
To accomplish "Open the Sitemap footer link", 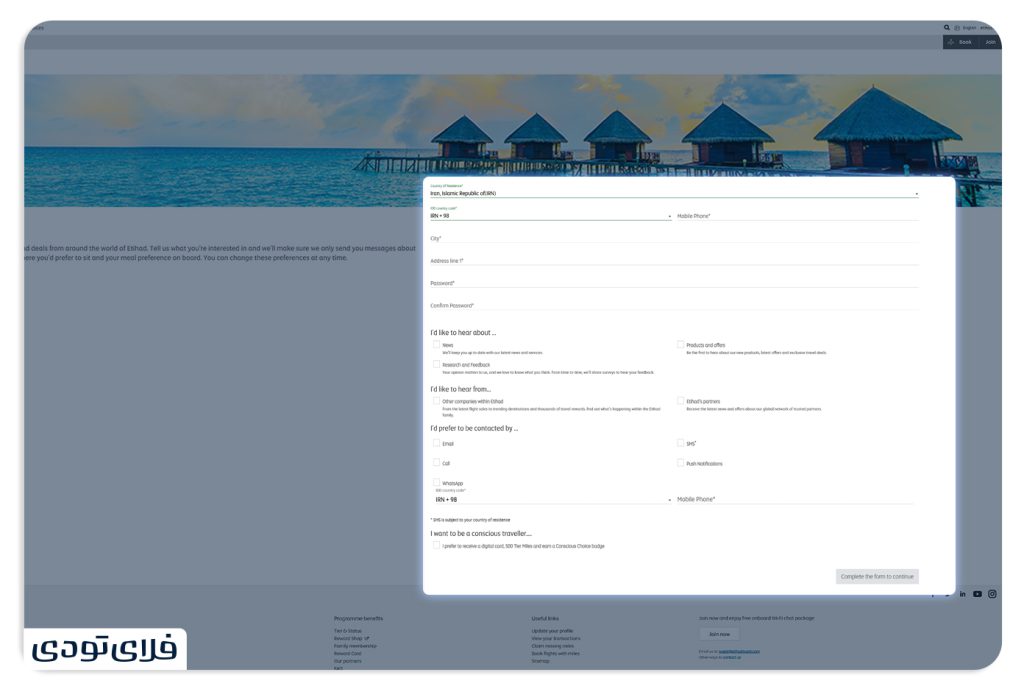I will 540,661.
